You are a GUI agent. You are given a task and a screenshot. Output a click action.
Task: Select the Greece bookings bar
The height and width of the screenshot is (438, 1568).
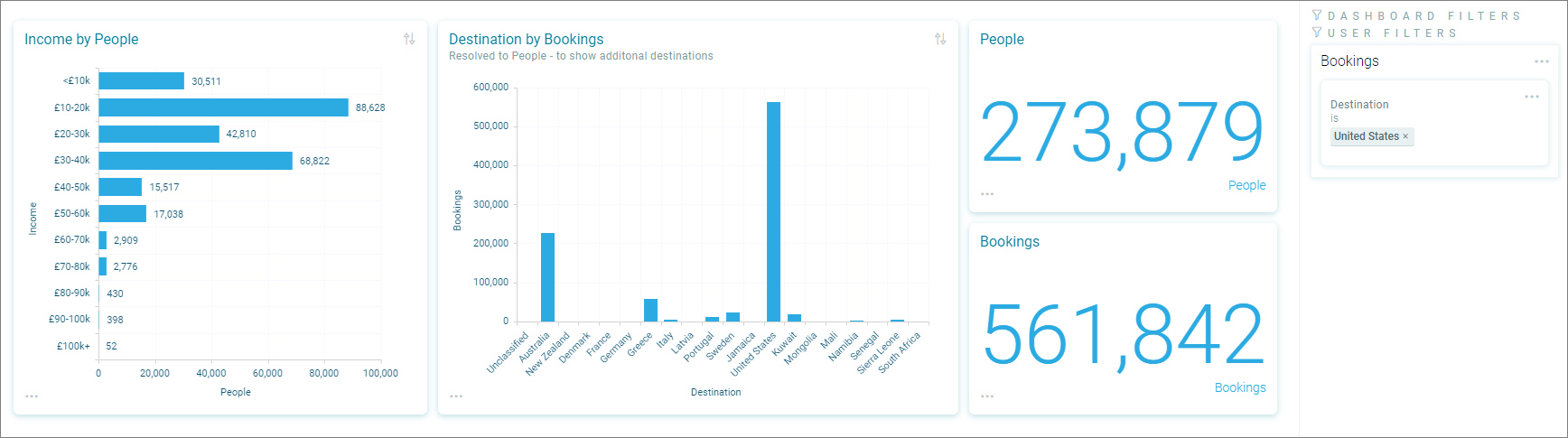(650, 310)
